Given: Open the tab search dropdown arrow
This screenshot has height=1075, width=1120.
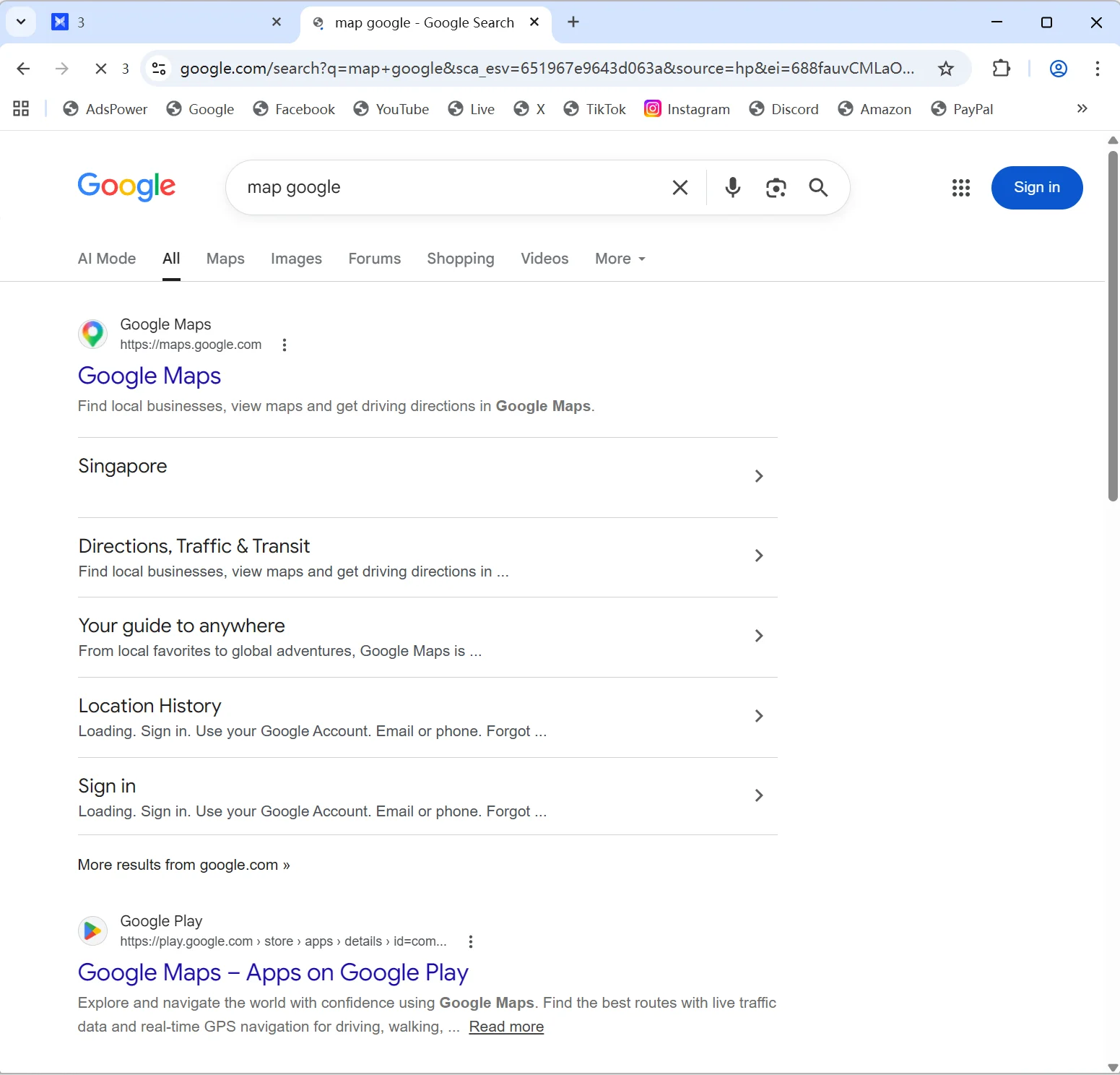Looking at the screenshot, I should (21, 22).
